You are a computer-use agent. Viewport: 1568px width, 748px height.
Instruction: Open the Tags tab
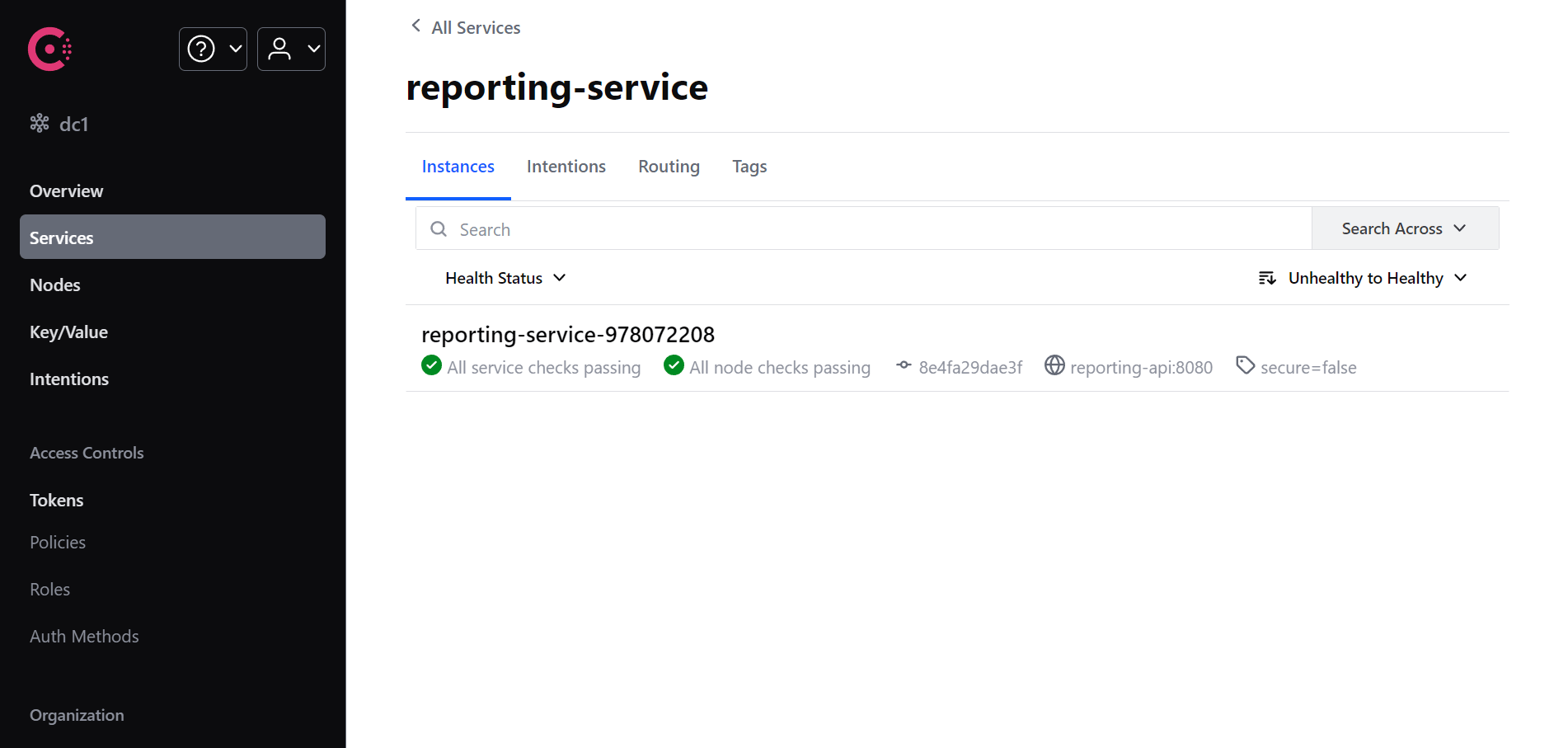point(749,166)
